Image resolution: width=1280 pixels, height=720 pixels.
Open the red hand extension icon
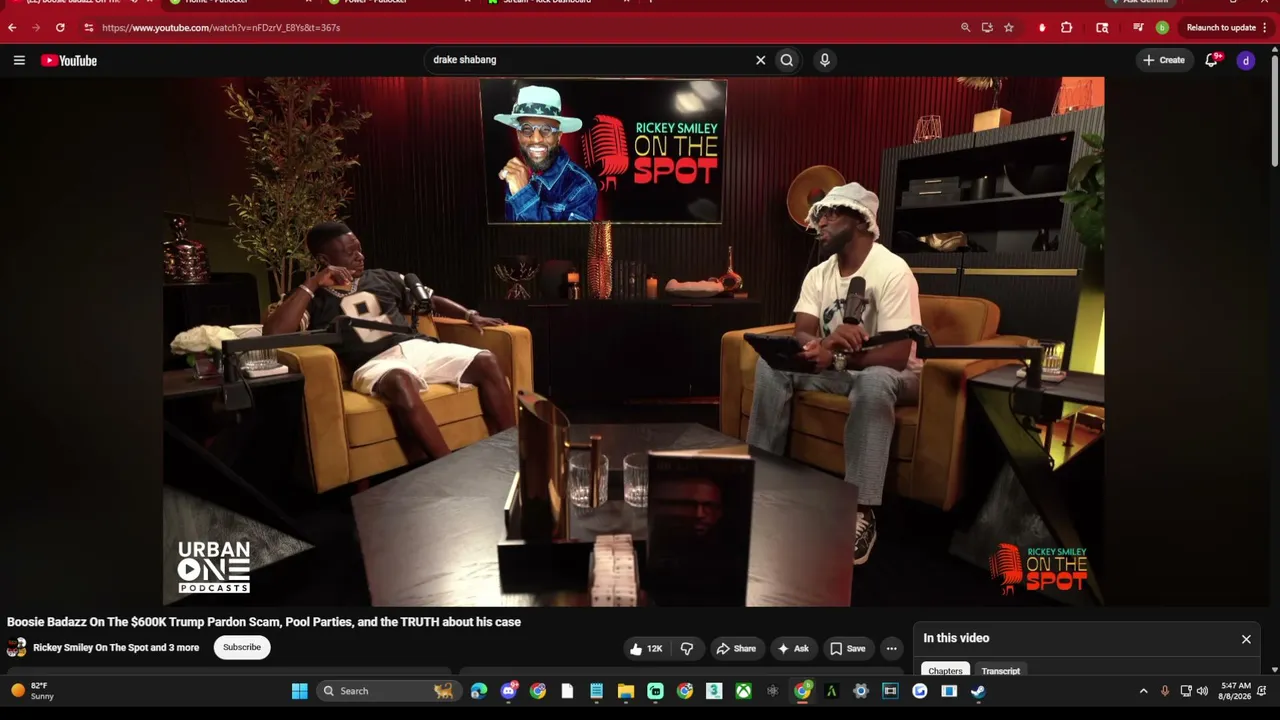1042,28
